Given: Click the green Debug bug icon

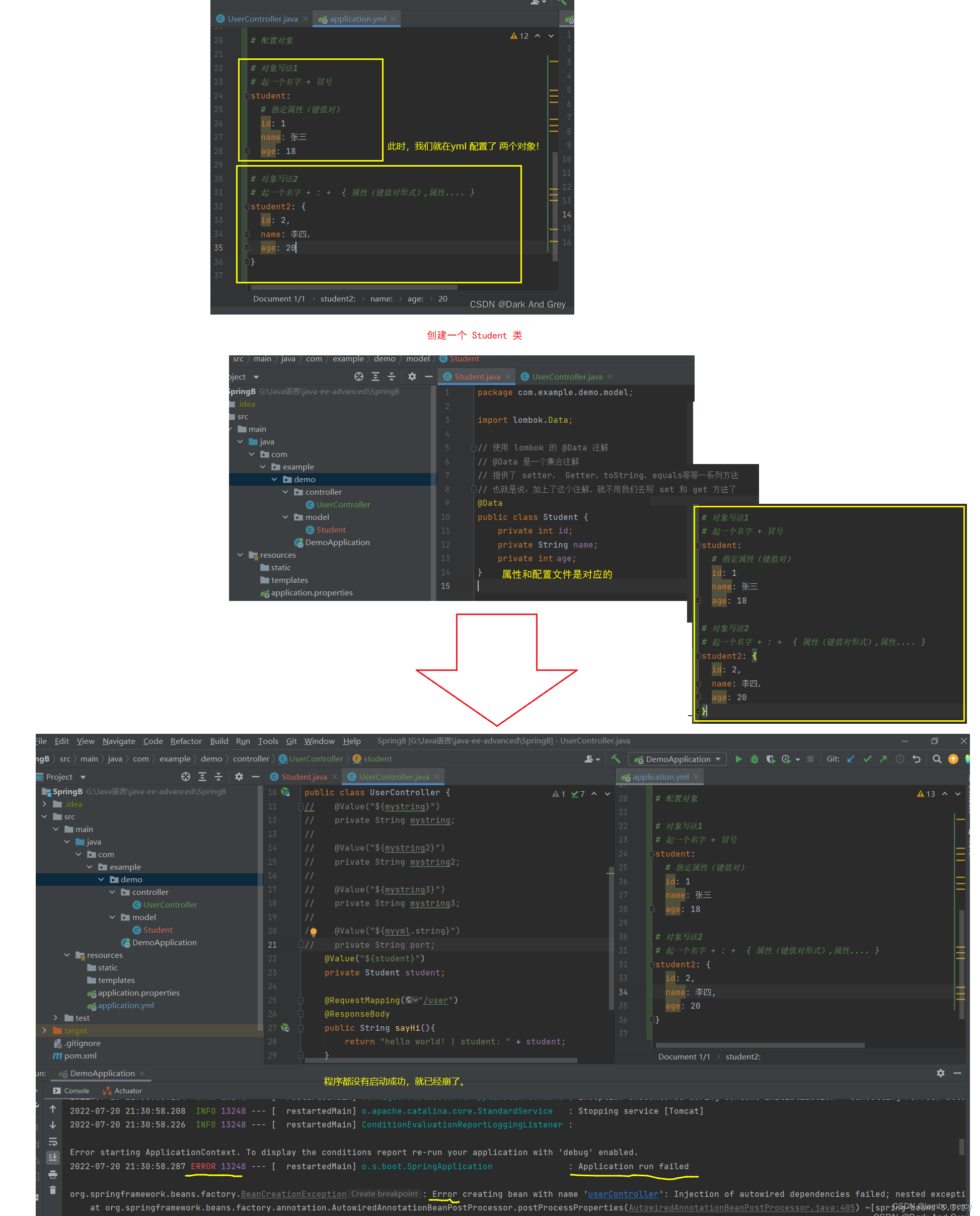Looking at the screenshot, I should point(753,759).
